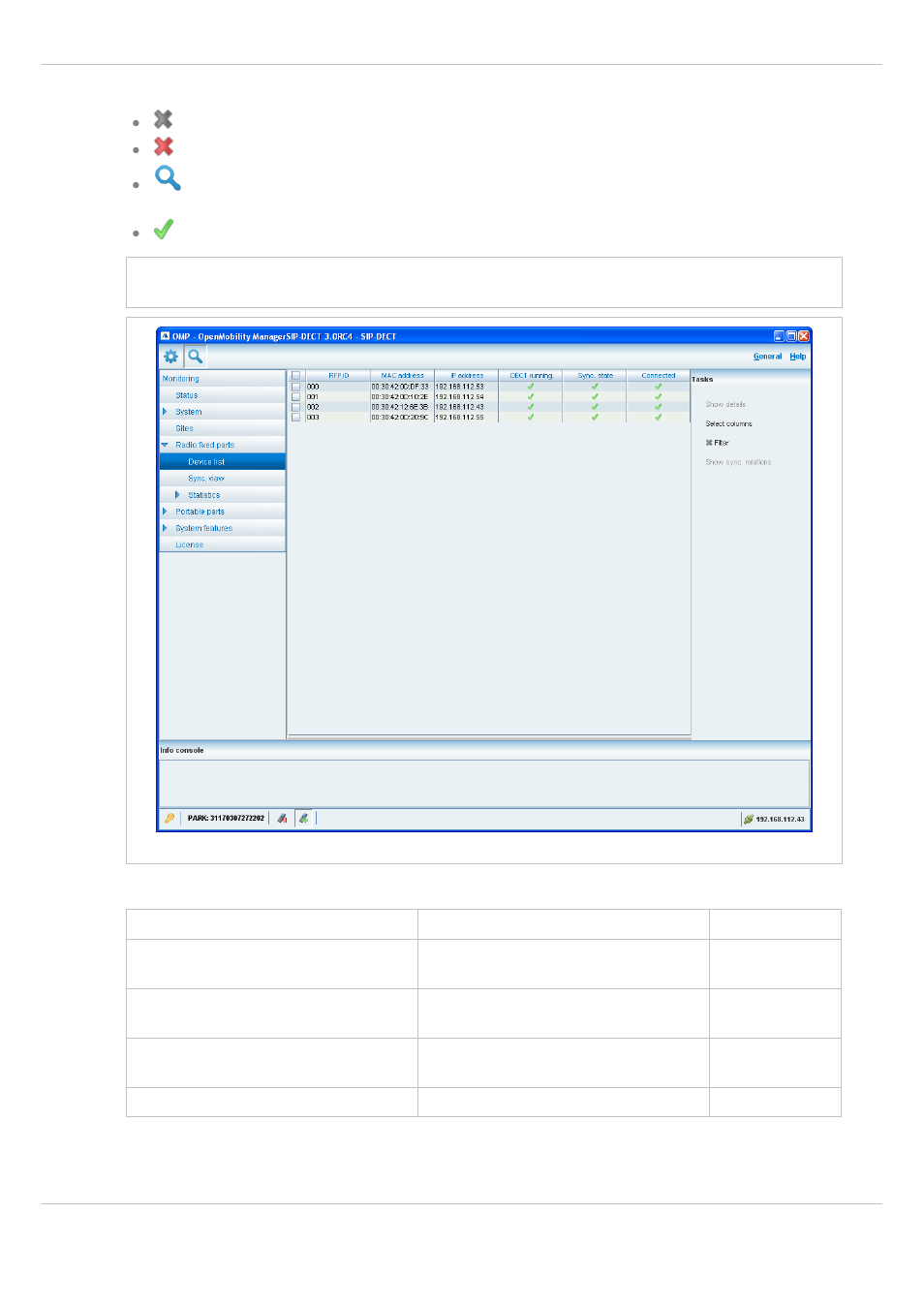
Task: Click Sync. state checkmark for RFP 001
Action: click(595, 397)
